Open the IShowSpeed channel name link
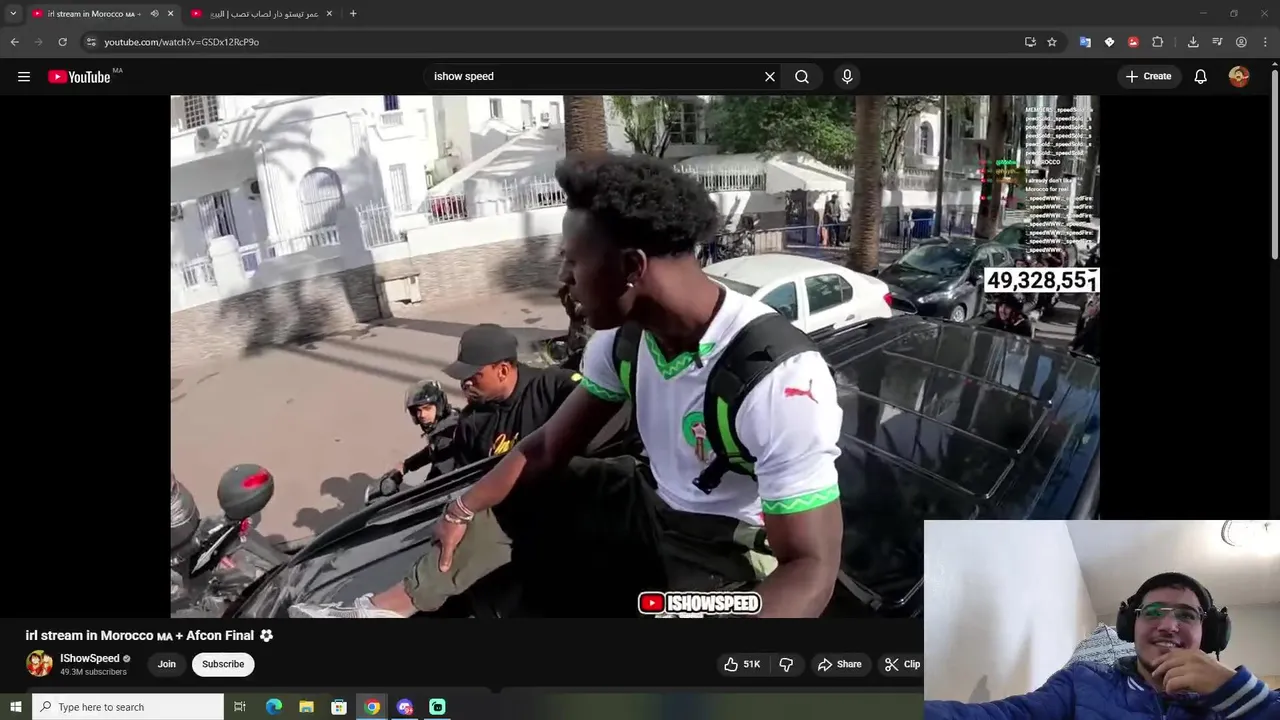Screen dimensions: 1280x720 click(x=90, y=658)
